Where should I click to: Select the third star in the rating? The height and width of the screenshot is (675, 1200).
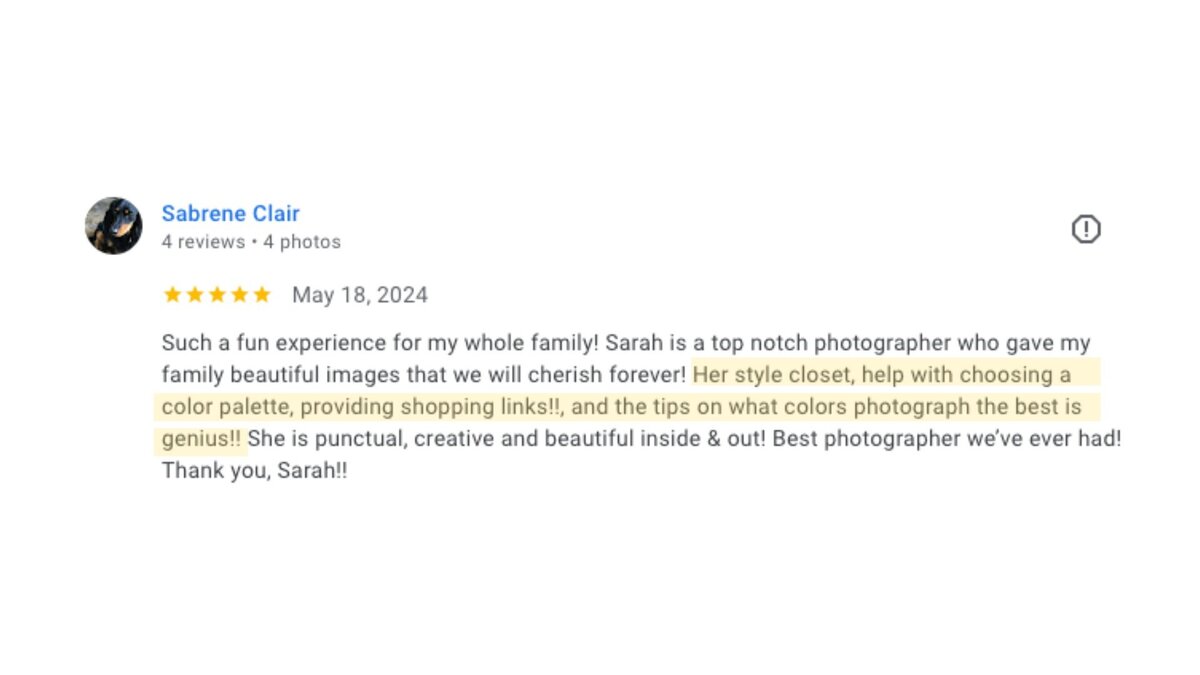217,295
